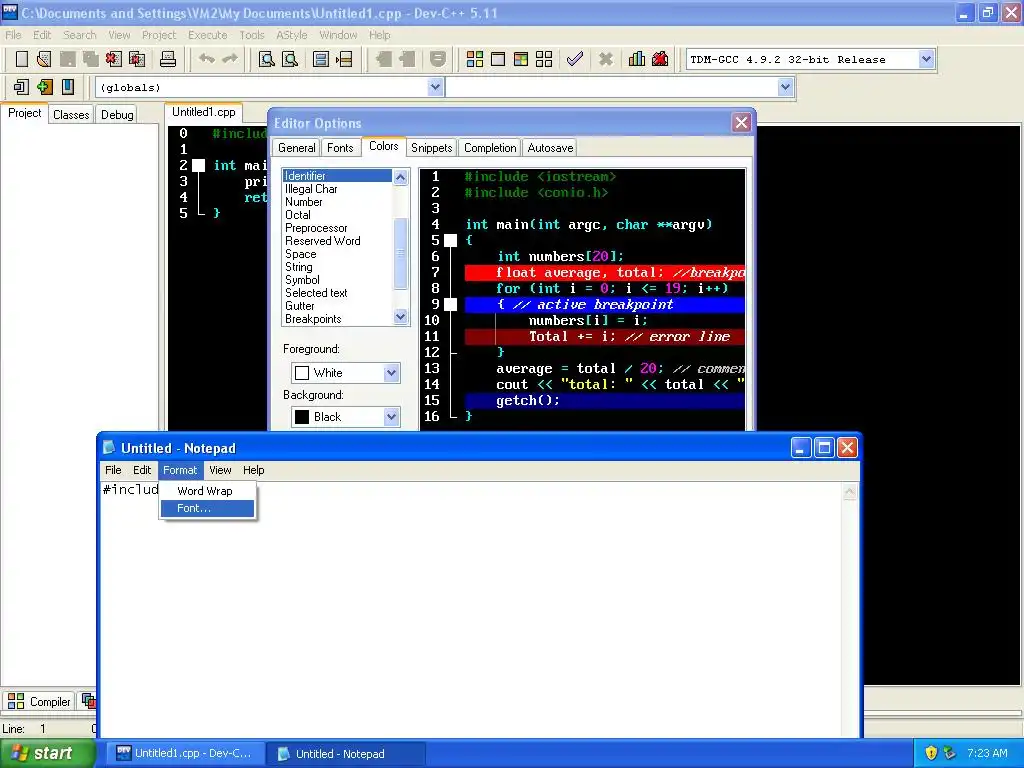Click the New file toolbar icon
The image size is (1024, 768).
[x=22, y=59]
